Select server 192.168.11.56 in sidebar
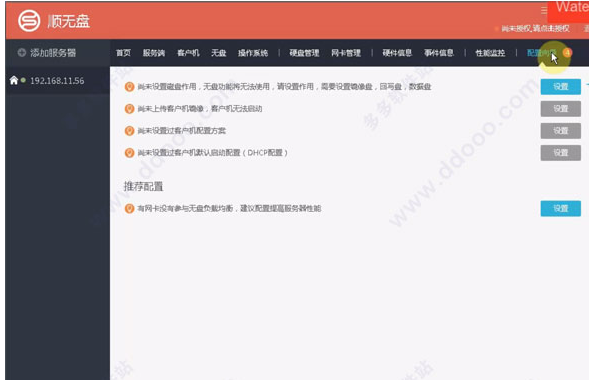Image resolution: width=589 pixels, height=380 pixels. pos(57,80)
